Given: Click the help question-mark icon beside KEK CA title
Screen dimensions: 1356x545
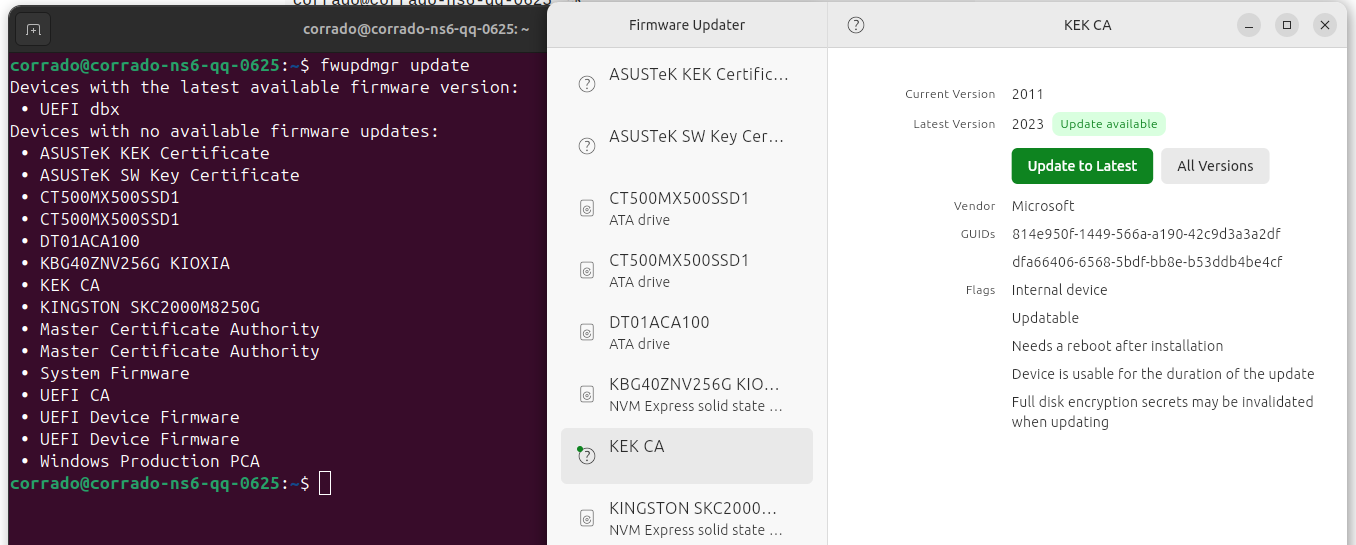Looking at the screenshot, I should (x=856, y=25).
